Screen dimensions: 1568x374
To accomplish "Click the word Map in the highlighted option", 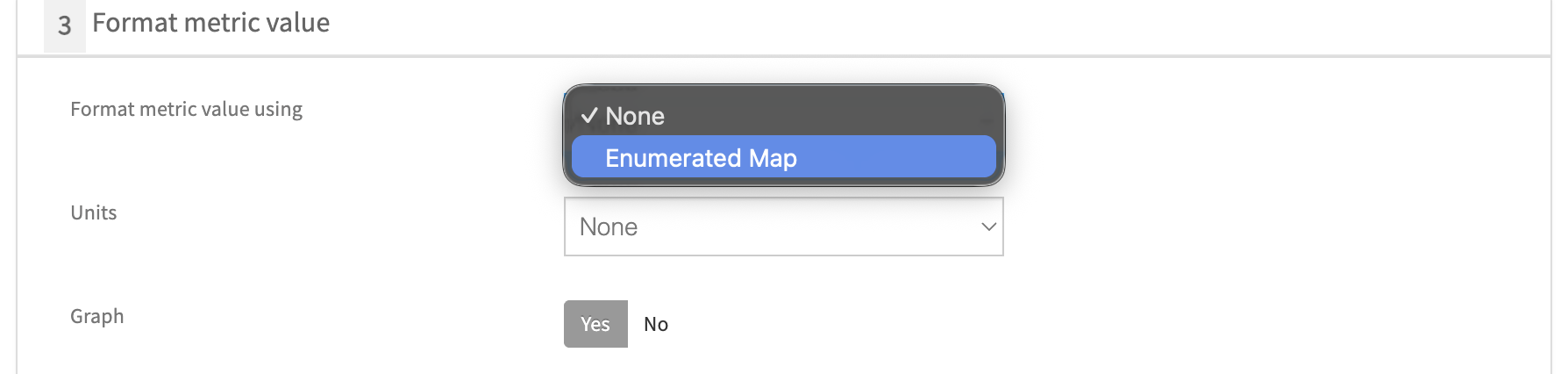I will [x=773, y=158].
